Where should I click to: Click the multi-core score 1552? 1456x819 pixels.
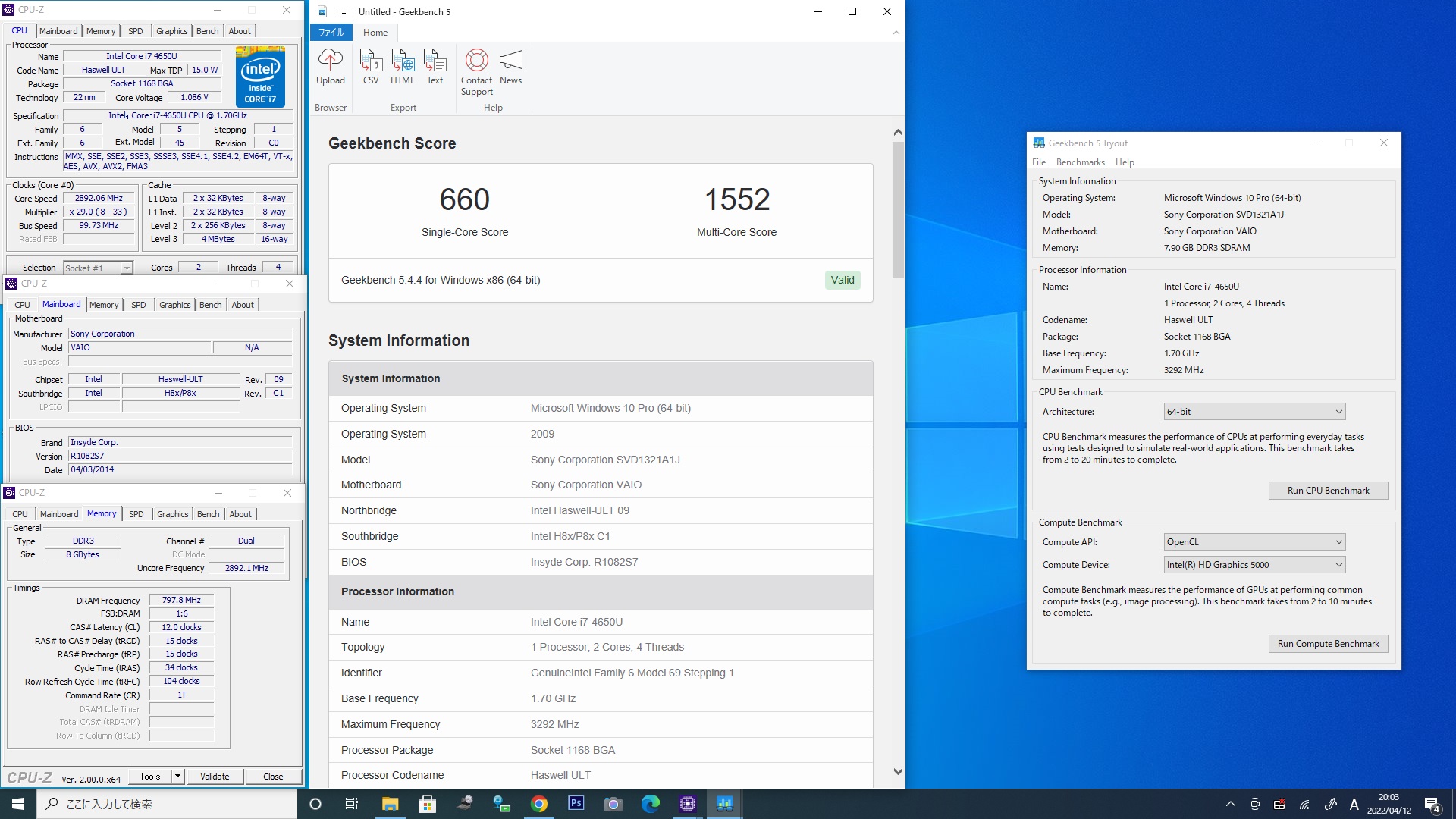coord(737,199)
